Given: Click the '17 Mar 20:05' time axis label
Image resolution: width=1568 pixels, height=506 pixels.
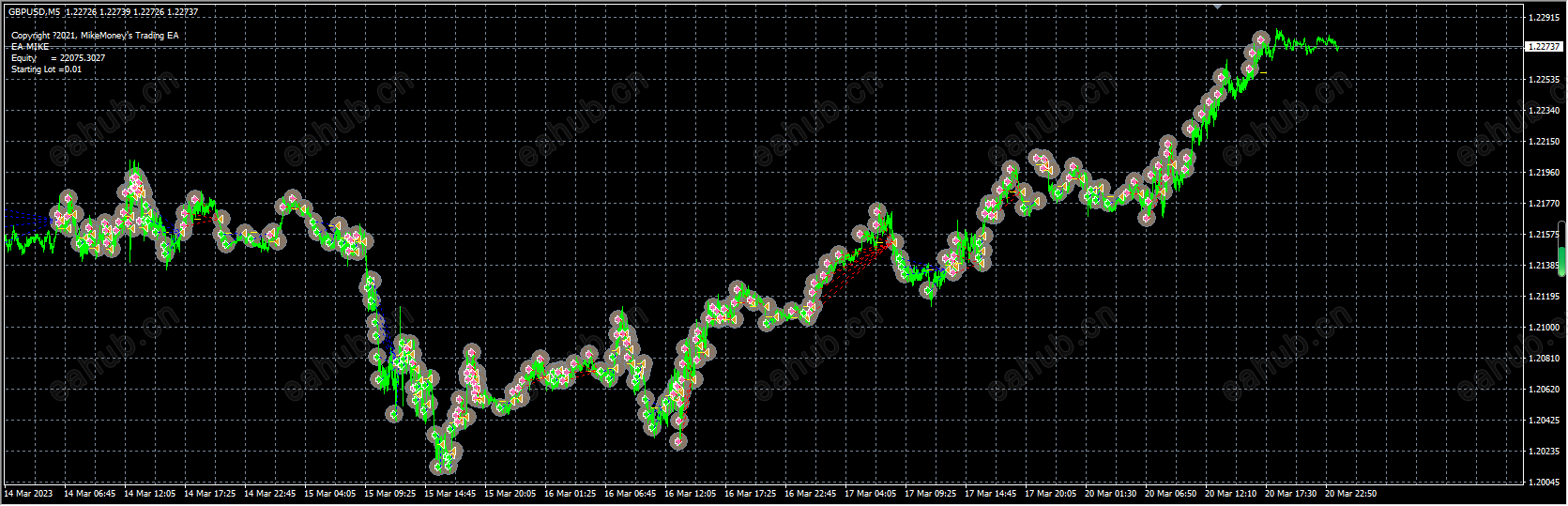Looking at the screenshot, I should (1052, 494).
